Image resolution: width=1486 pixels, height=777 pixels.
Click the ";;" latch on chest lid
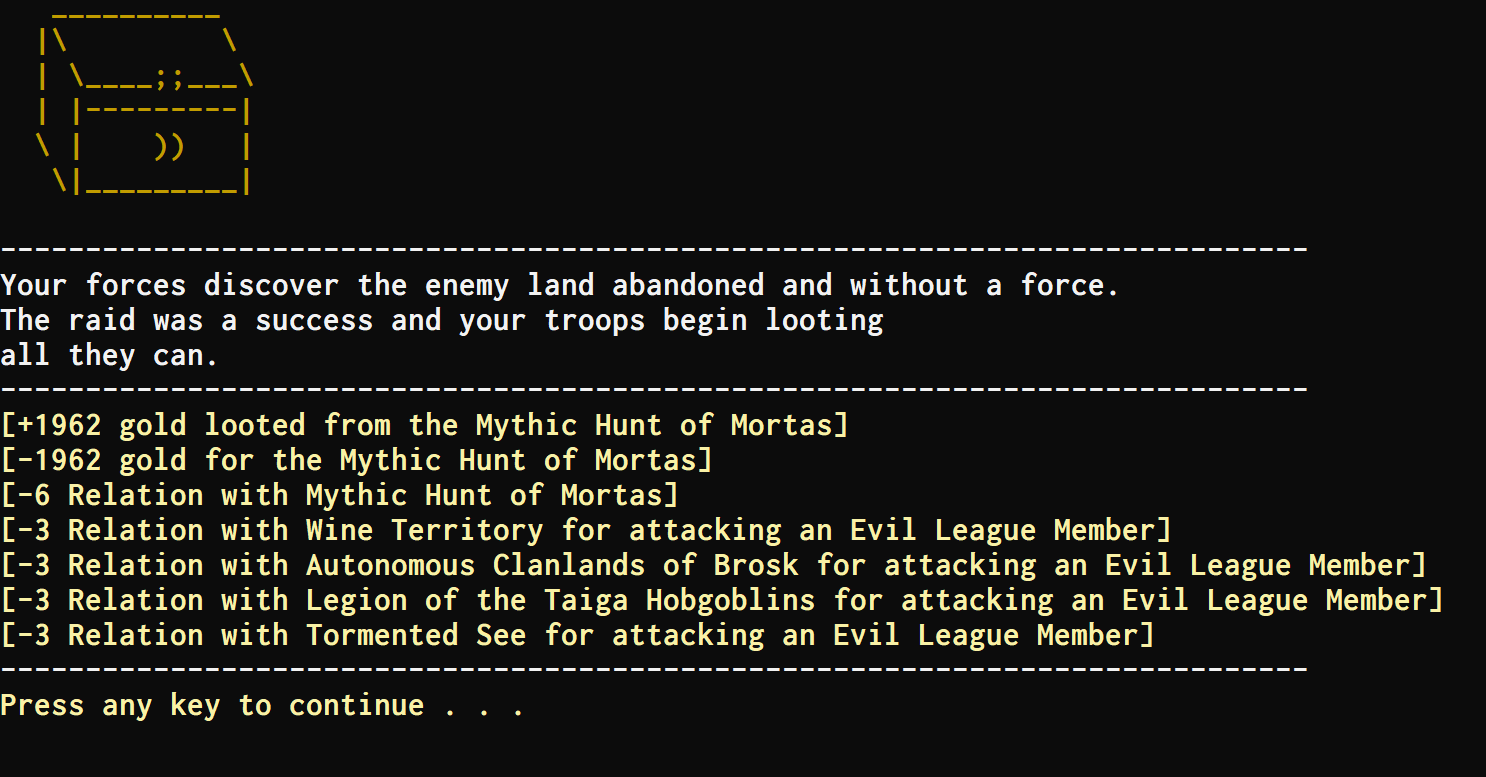[x=170, y=76]
